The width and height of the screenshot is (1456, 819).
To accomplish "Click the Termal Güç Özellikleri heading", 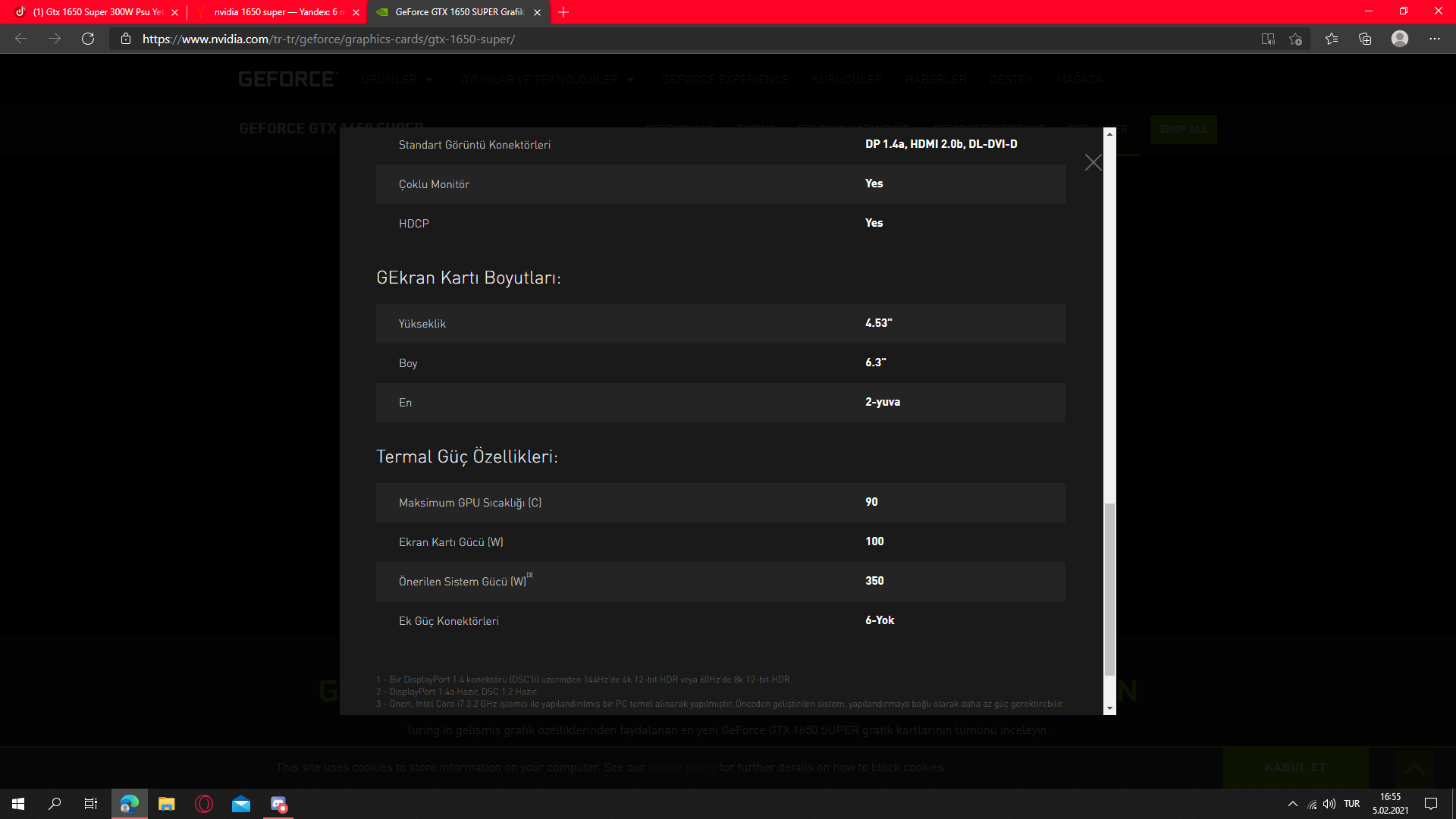I will pos(467,457).
